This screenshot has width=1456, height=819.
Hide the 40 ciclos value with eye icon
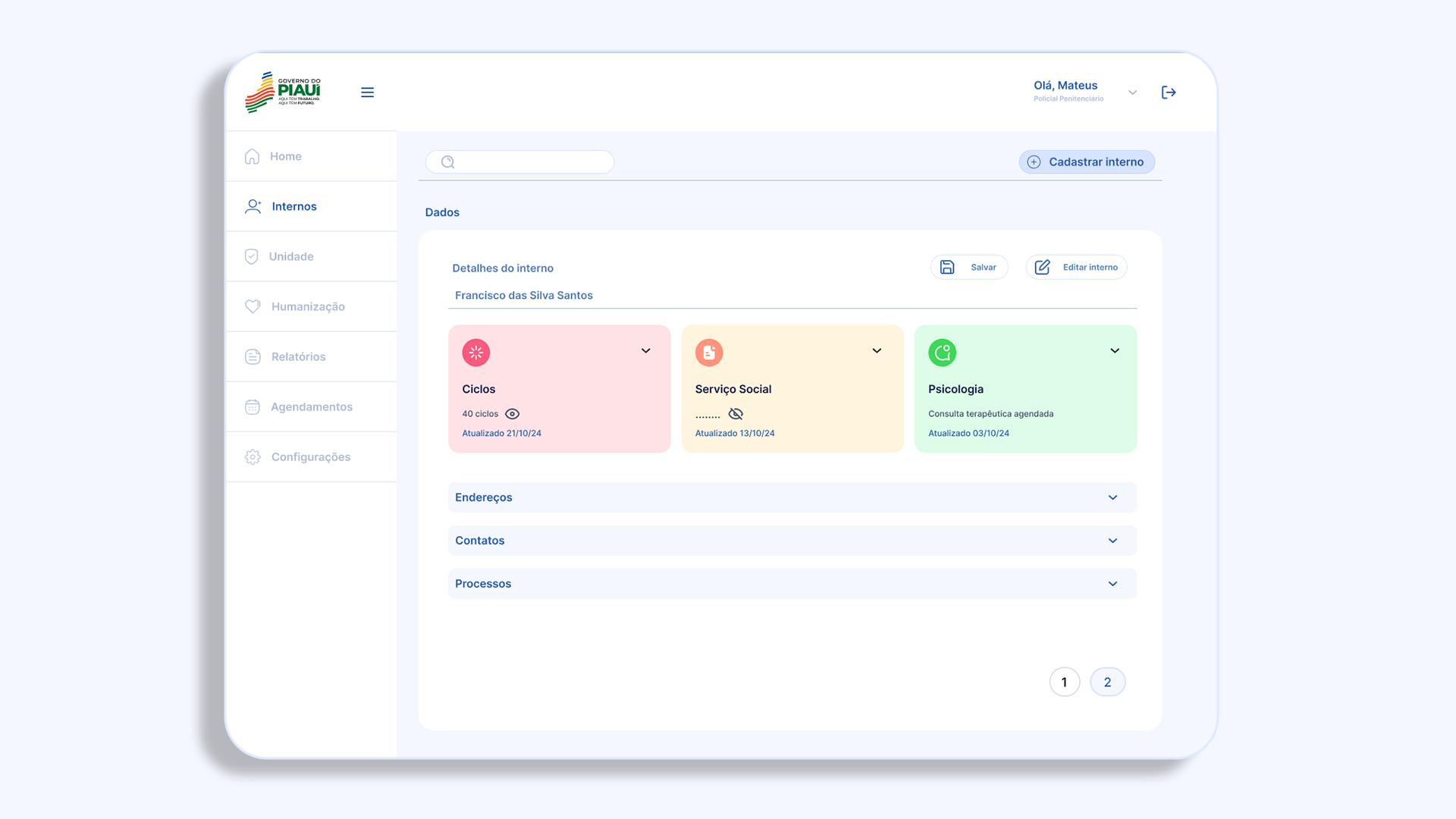click(x=513, y=414)
